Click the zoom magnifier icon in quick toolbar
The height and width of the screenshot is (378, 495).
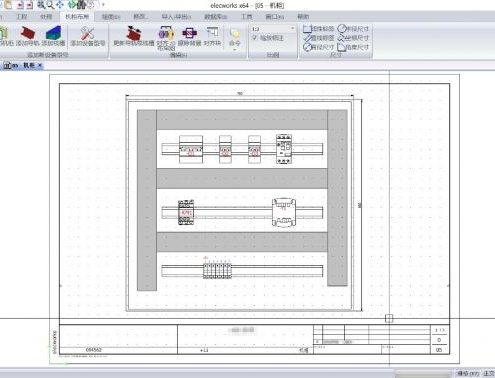point(50,5)
